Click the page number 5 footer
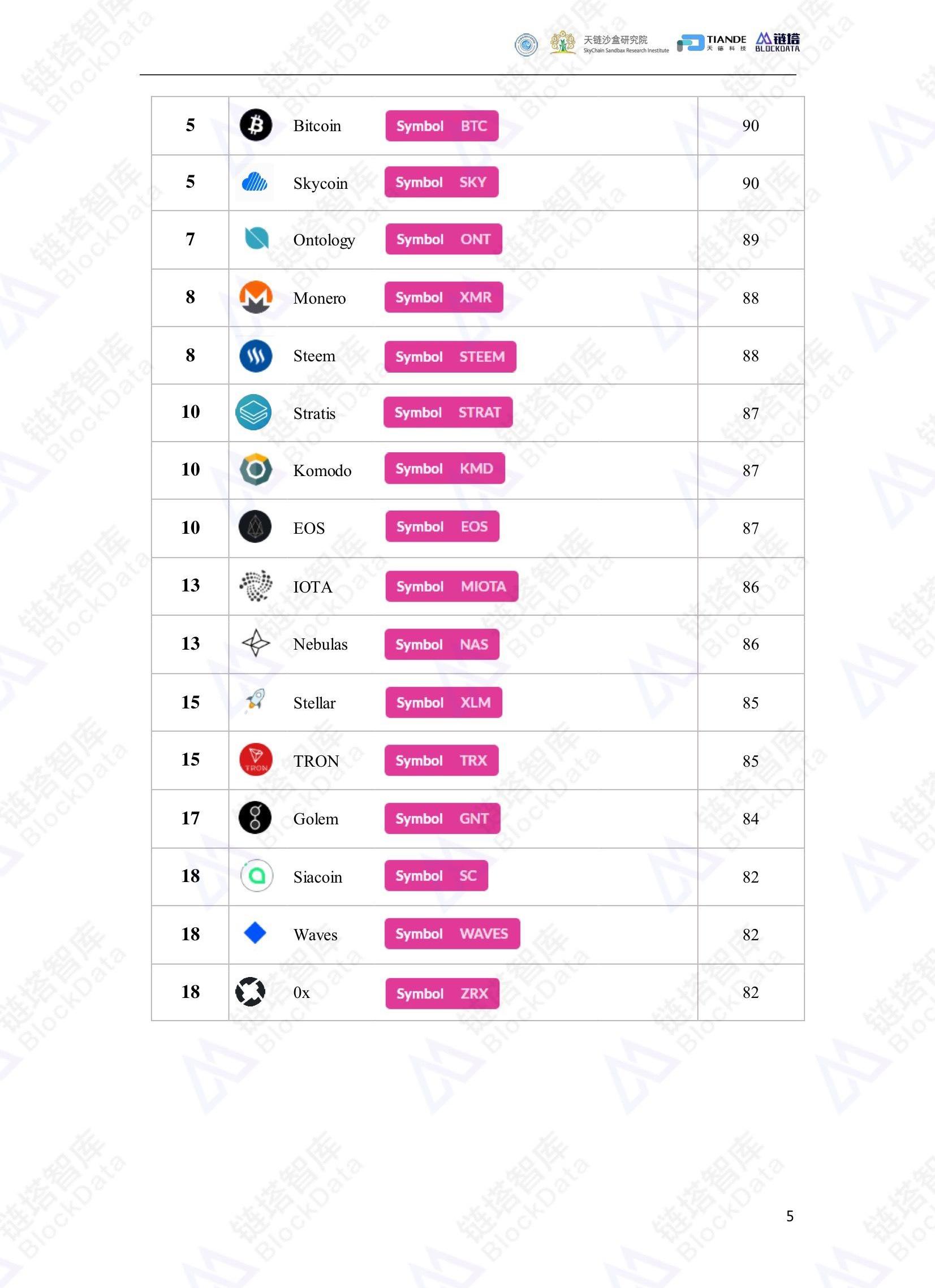Screen dimensions: 935x1288 [790, 1216]
